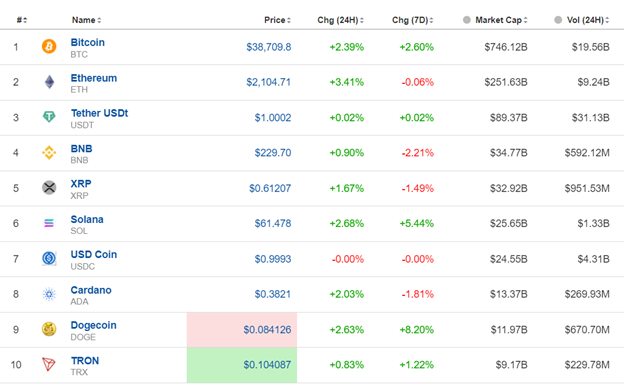The height and width of the screenshot is (385, 624).
Task: Sort by Chg (24H) column header
Action: (x=340, y=20)
